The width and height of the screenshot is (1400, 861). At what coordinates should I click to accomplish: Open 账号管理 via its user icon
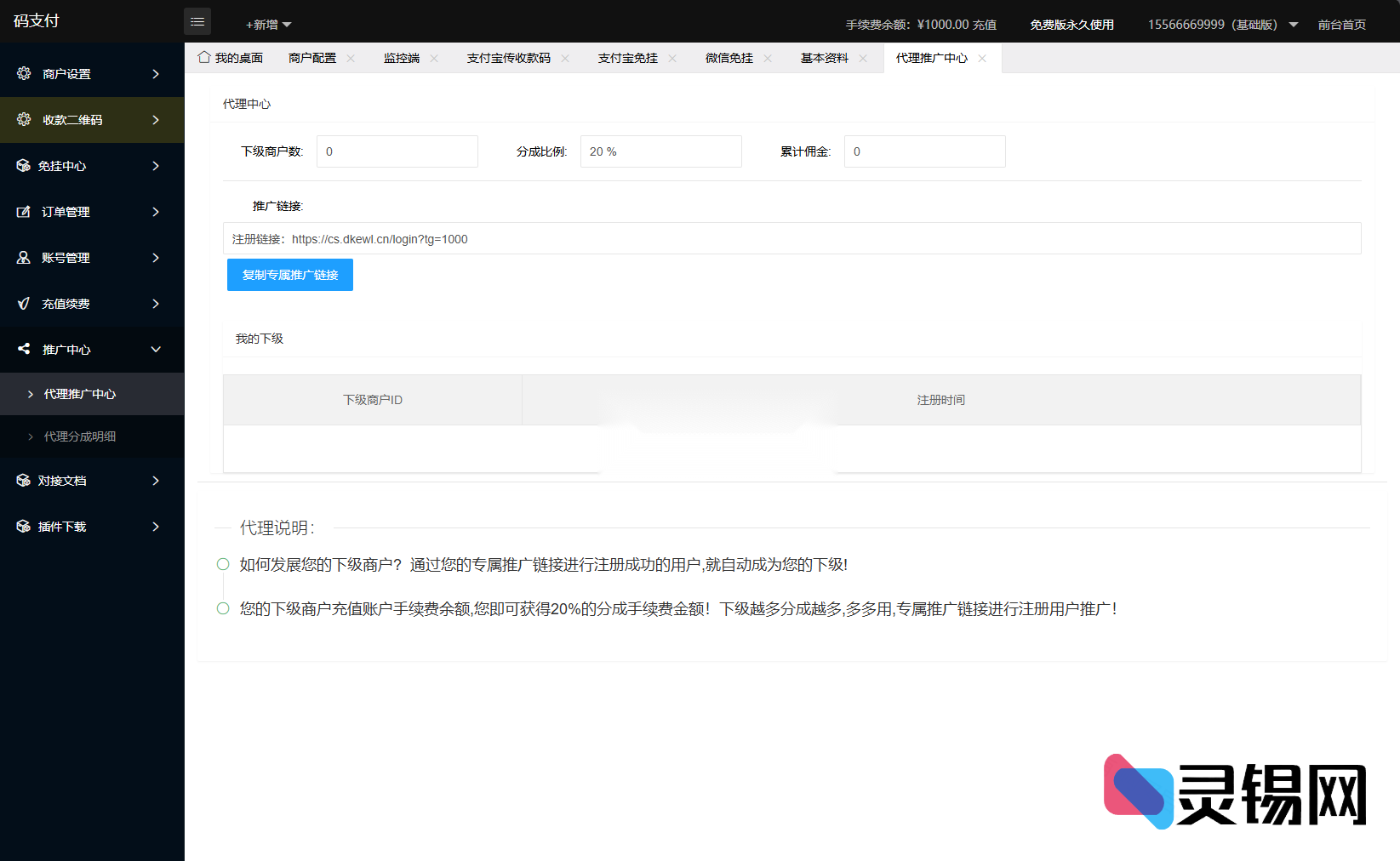click(24, 257)
